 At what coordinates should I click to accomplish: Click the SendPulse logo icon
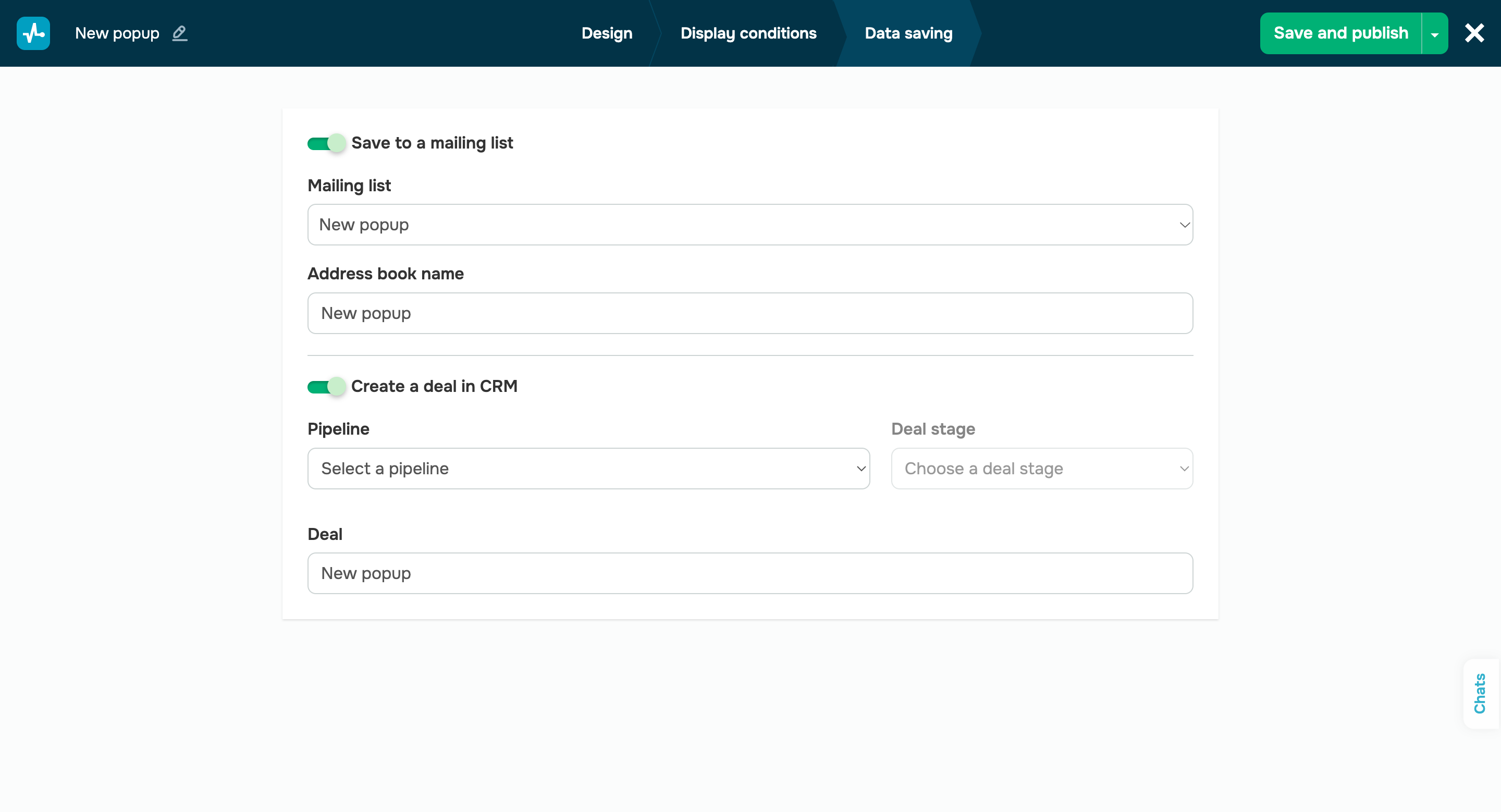pos(33,33)
